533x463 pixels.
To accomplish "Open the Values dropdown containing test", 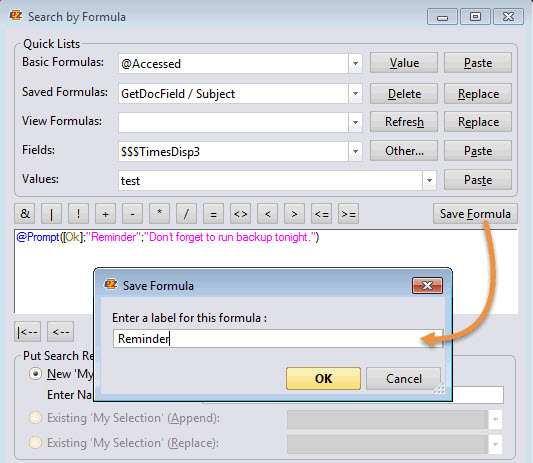I will click(x=429, y=181).
